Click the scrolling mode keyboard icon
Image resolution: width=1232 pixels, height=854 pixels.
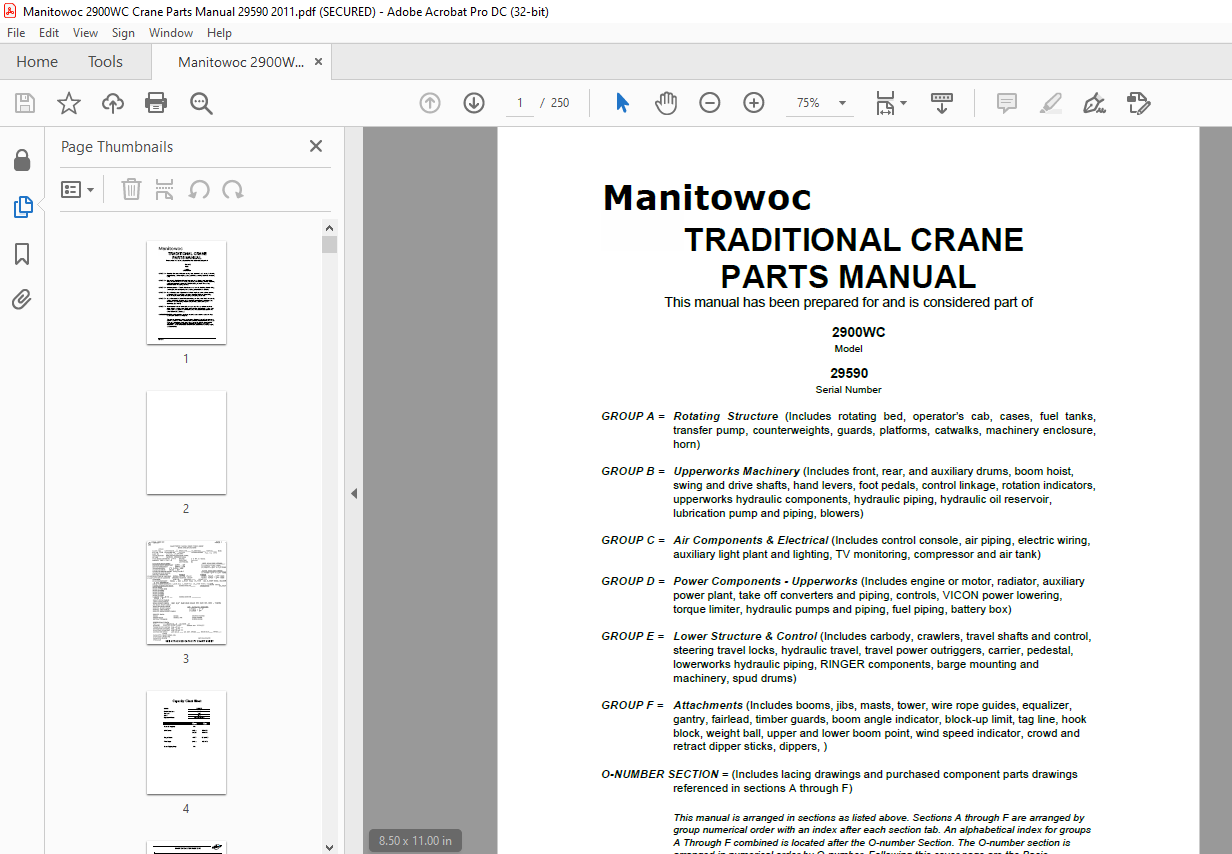[941, 103]
